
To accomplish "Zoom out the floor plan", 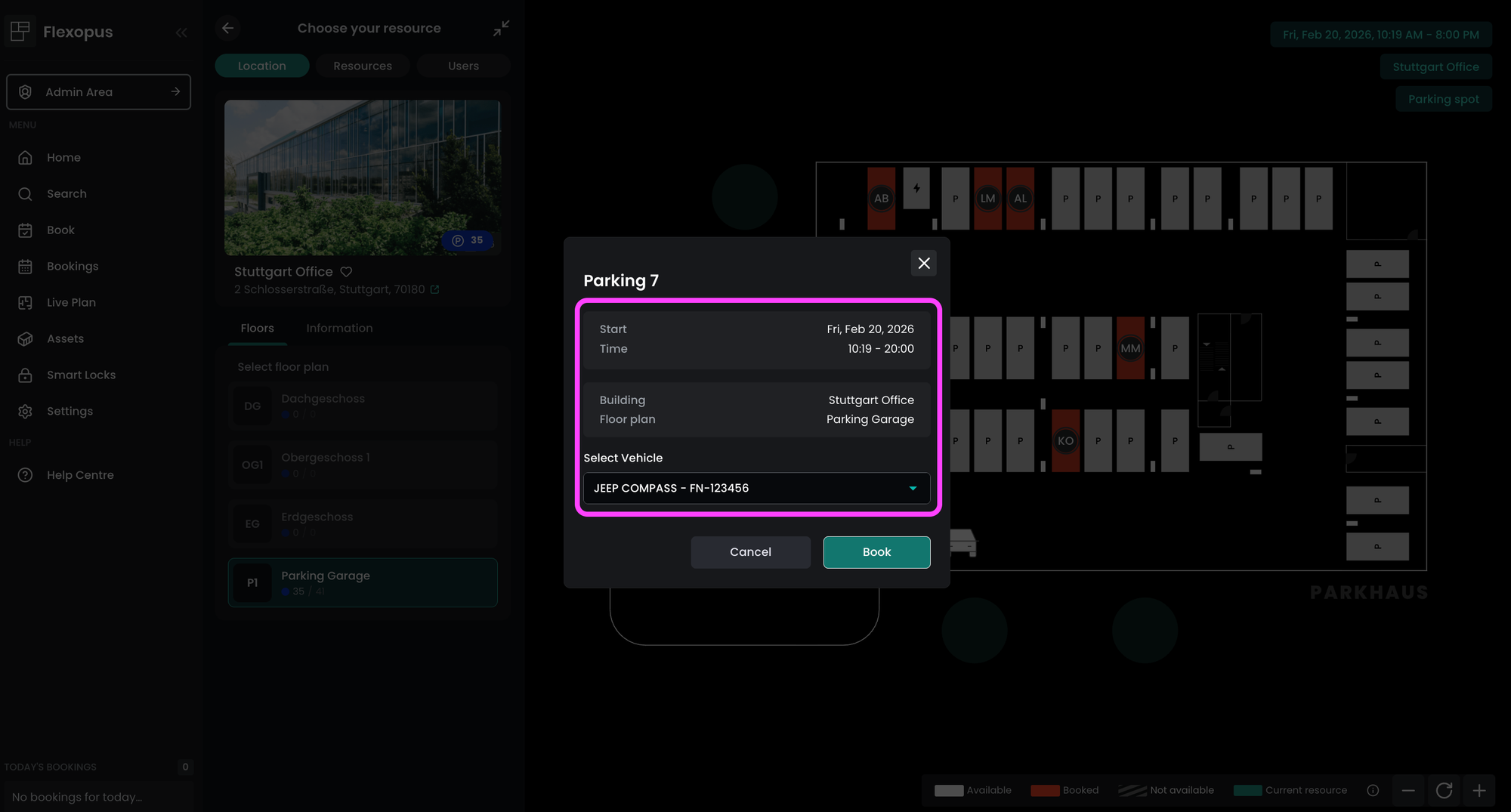I will tap(1408, 791).
